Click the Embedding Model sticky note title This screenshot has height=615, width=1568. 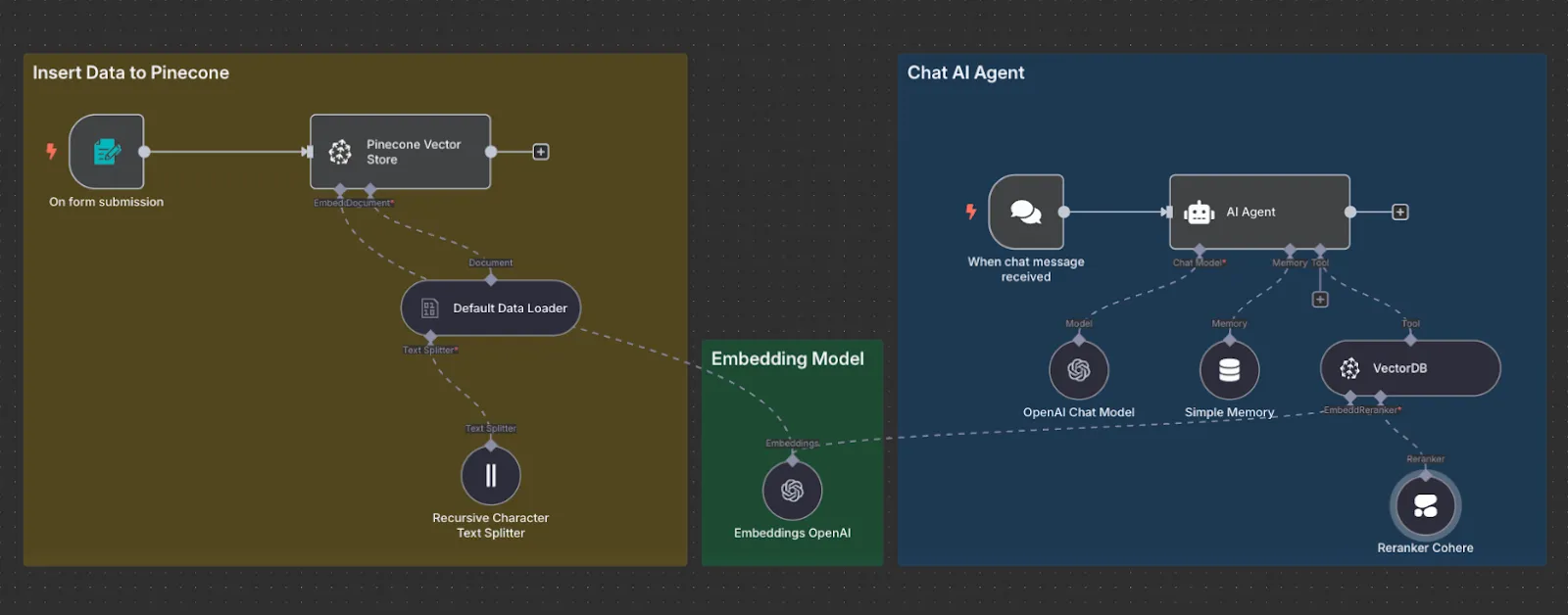[x=788, y=358]
